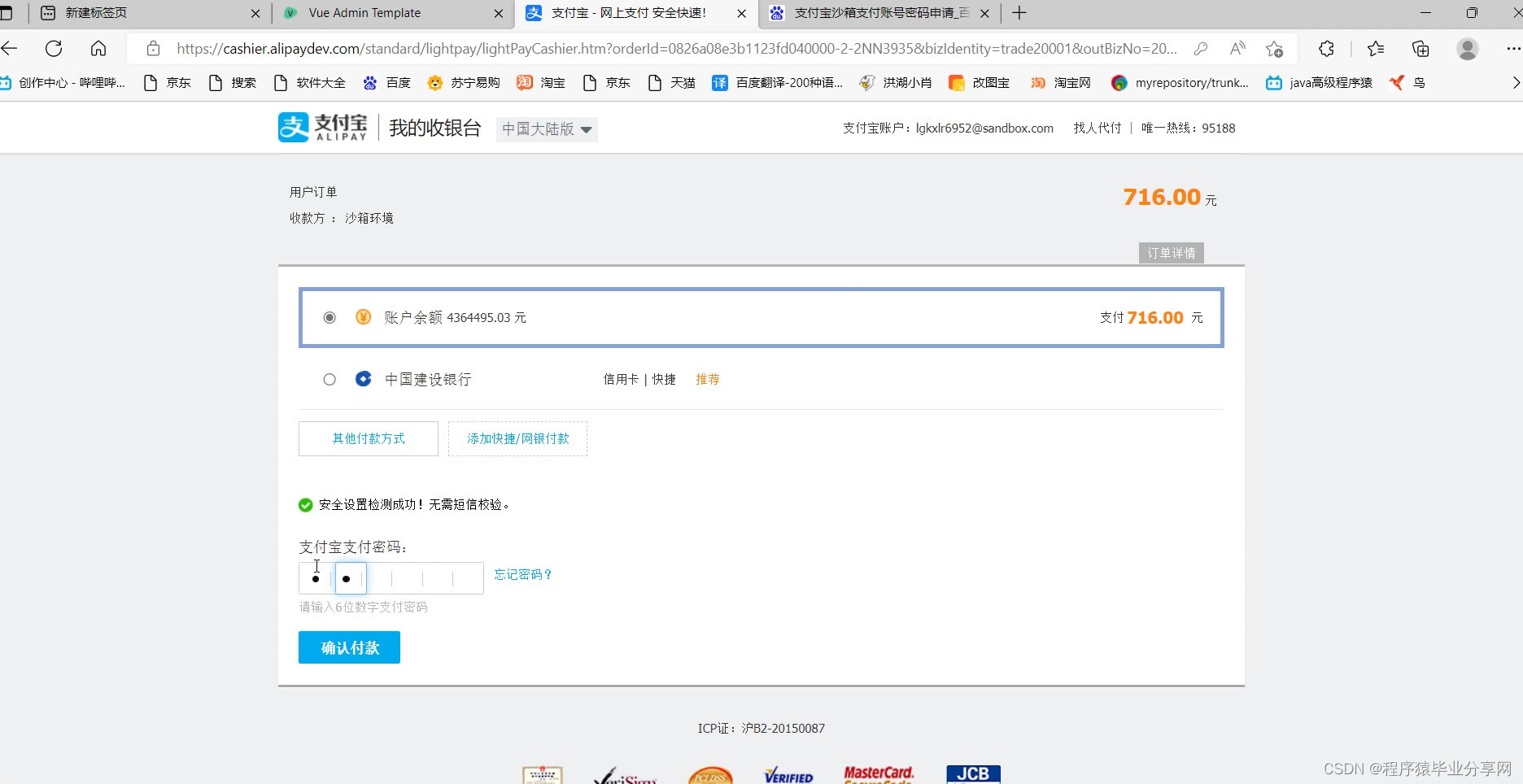Switch to the 支付宝沙箱支付账号密码申请 tab
This screenshot has width=1523, height=784.
point(880,13)
